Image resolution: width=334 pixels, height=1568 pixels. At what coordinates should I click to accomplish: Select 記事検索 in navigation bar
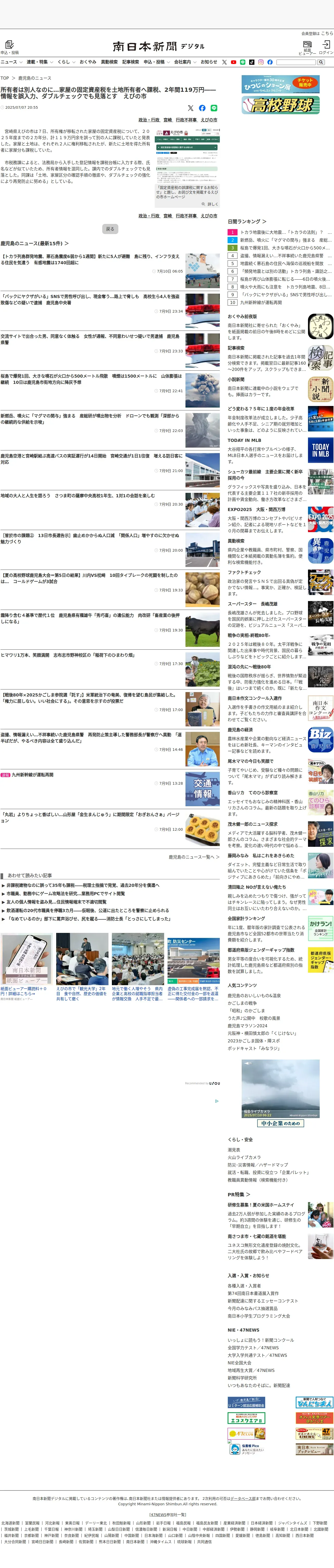131,62
